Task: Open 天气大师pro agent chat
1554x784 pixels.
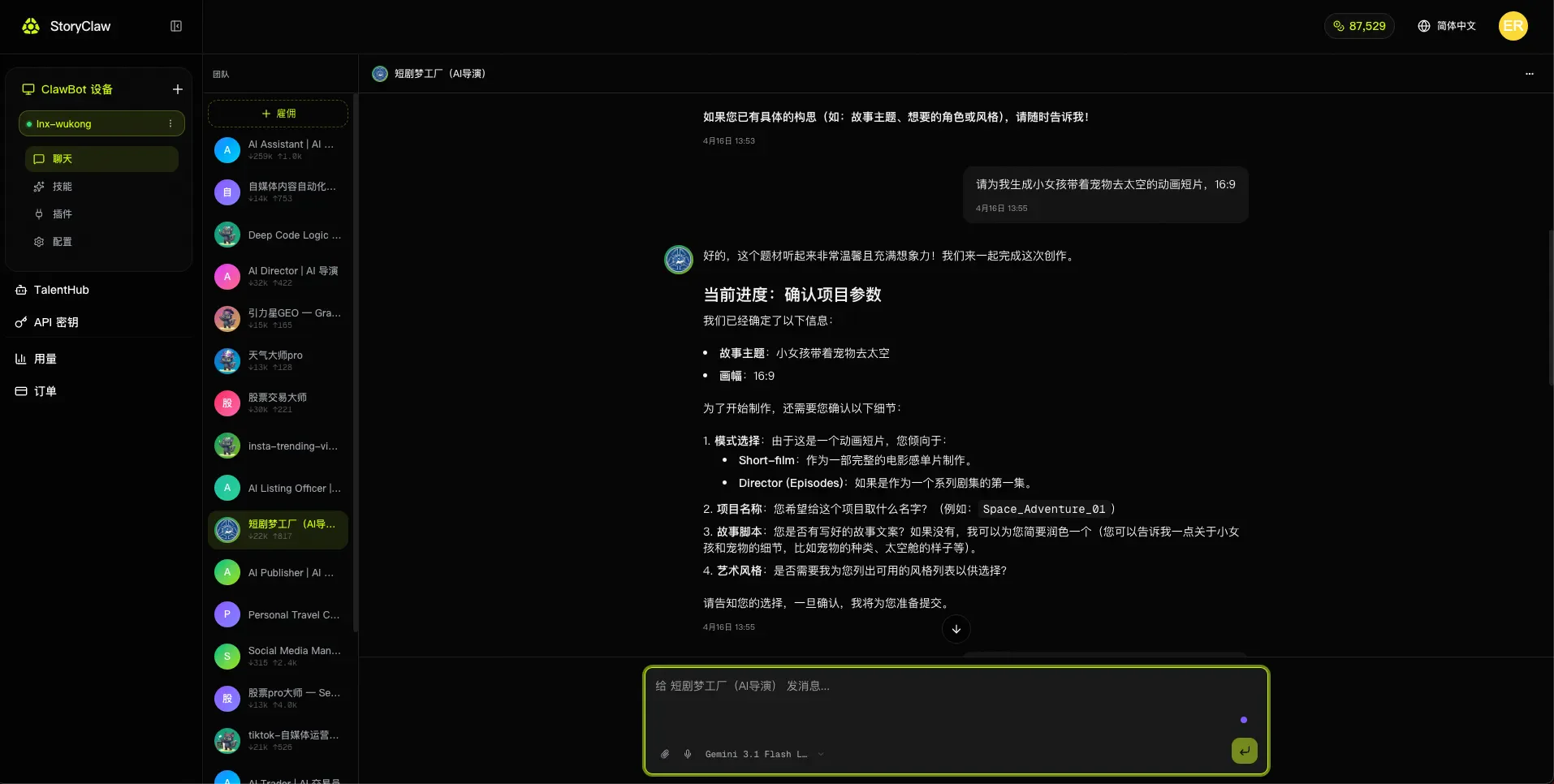Action: pos(278,361)
